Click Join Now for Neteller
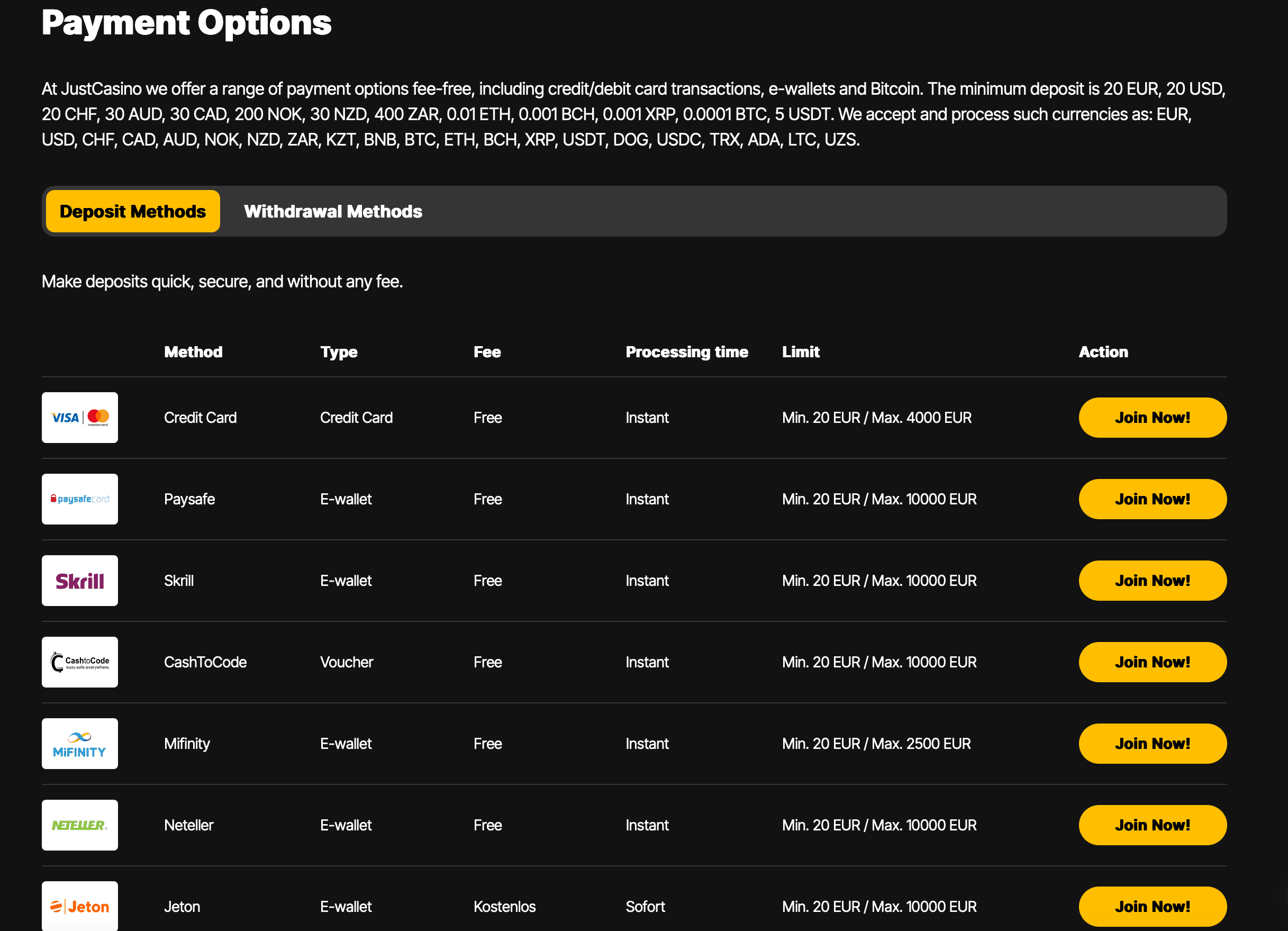This screenshot has width=1288, height=931. (x=1153, y=825)
